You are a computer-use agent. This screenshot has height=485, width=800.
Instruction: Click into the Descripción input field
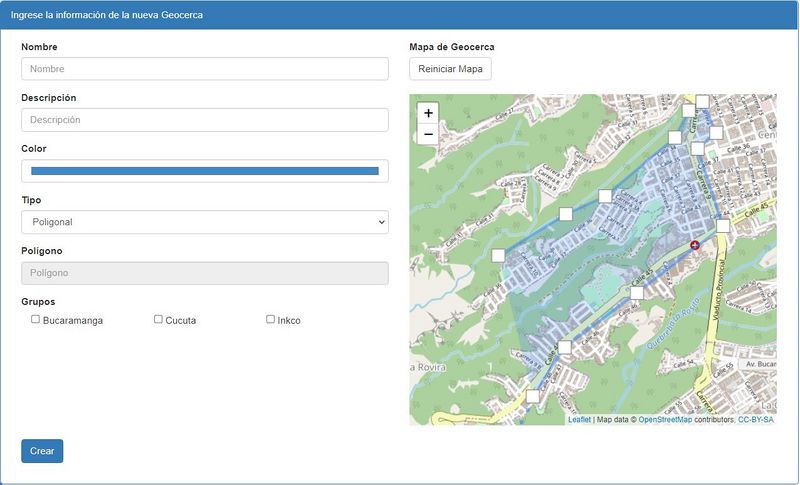click(205, 120)
